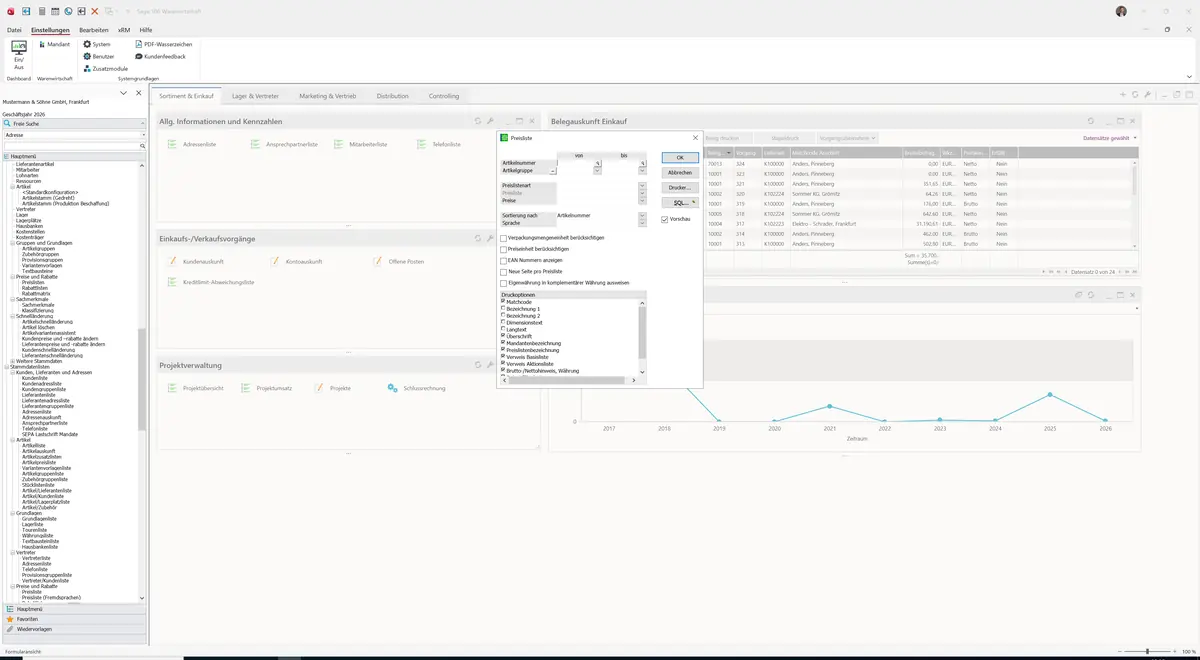The image size is (1200, 660).
Task: Open Ansprechpartnerliste dashboard shortcut
Action: 285,144
